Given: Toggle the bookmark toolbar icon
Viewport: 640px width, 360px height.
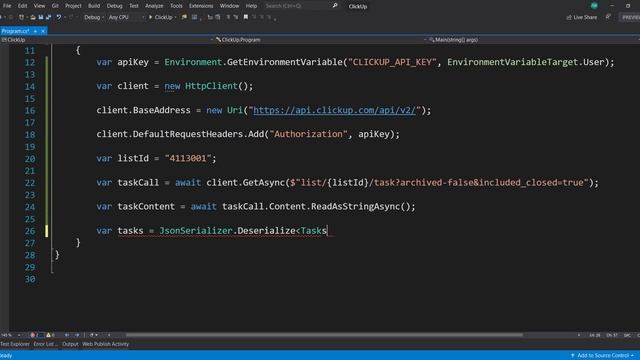Looking at the screenshot, I should point(246,17).
